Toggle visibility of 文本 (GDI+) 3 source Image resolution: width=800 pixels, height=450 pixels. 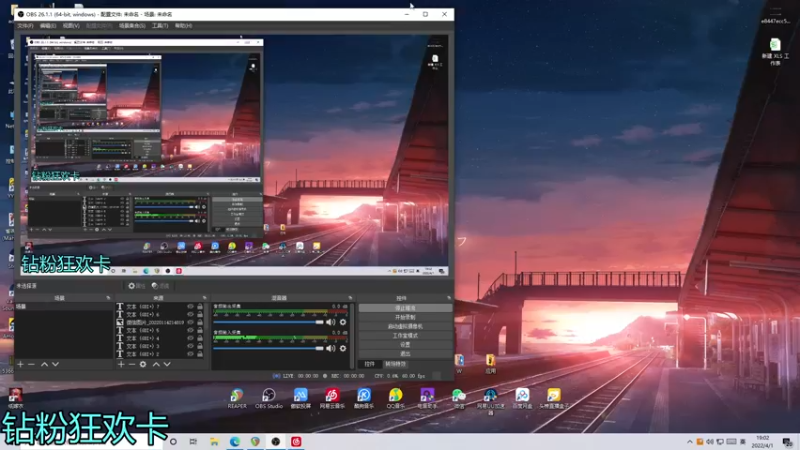point(190,346)
